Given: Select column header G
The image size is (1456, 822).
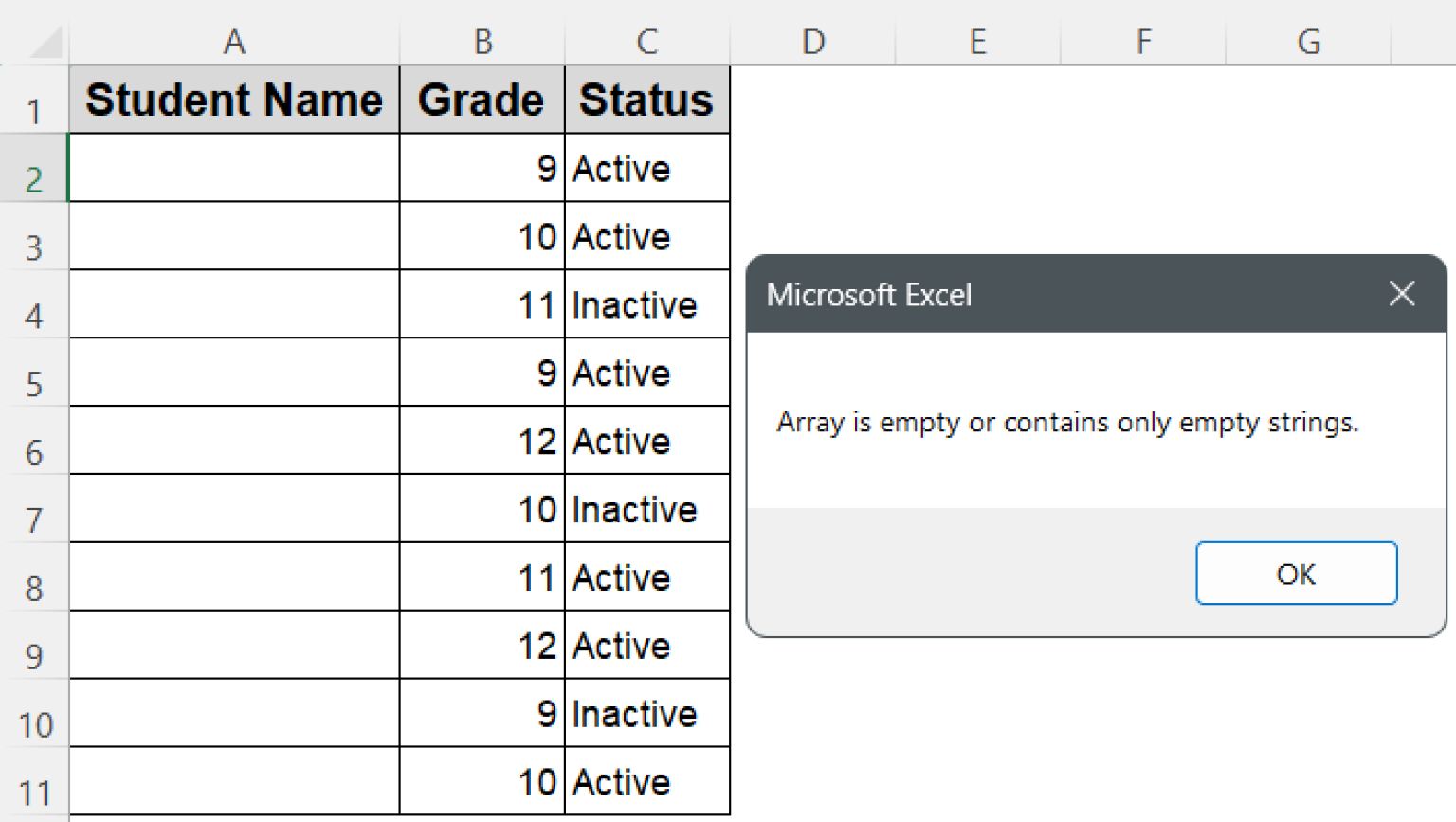Looking at the screenshot, I should 1308,42.
